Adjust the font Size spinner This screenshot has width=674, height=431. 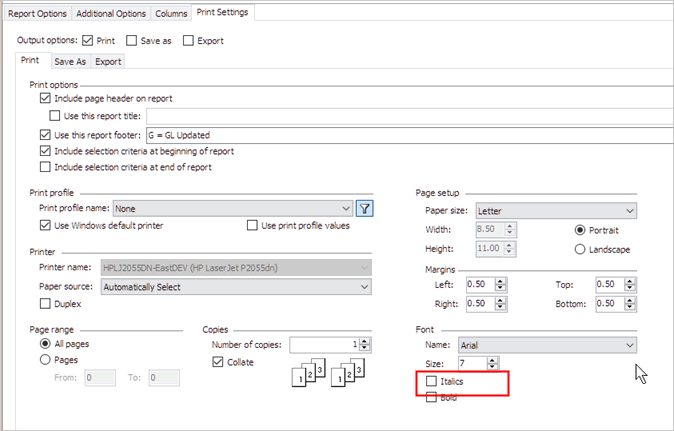pos(492,363)
